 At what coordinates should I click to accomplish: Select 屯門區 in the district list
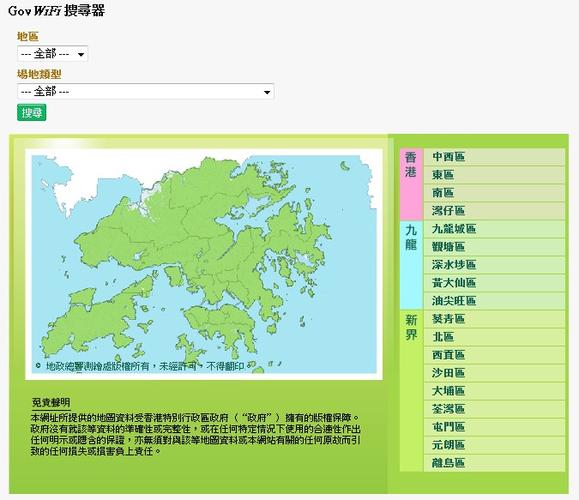(494, 427)
